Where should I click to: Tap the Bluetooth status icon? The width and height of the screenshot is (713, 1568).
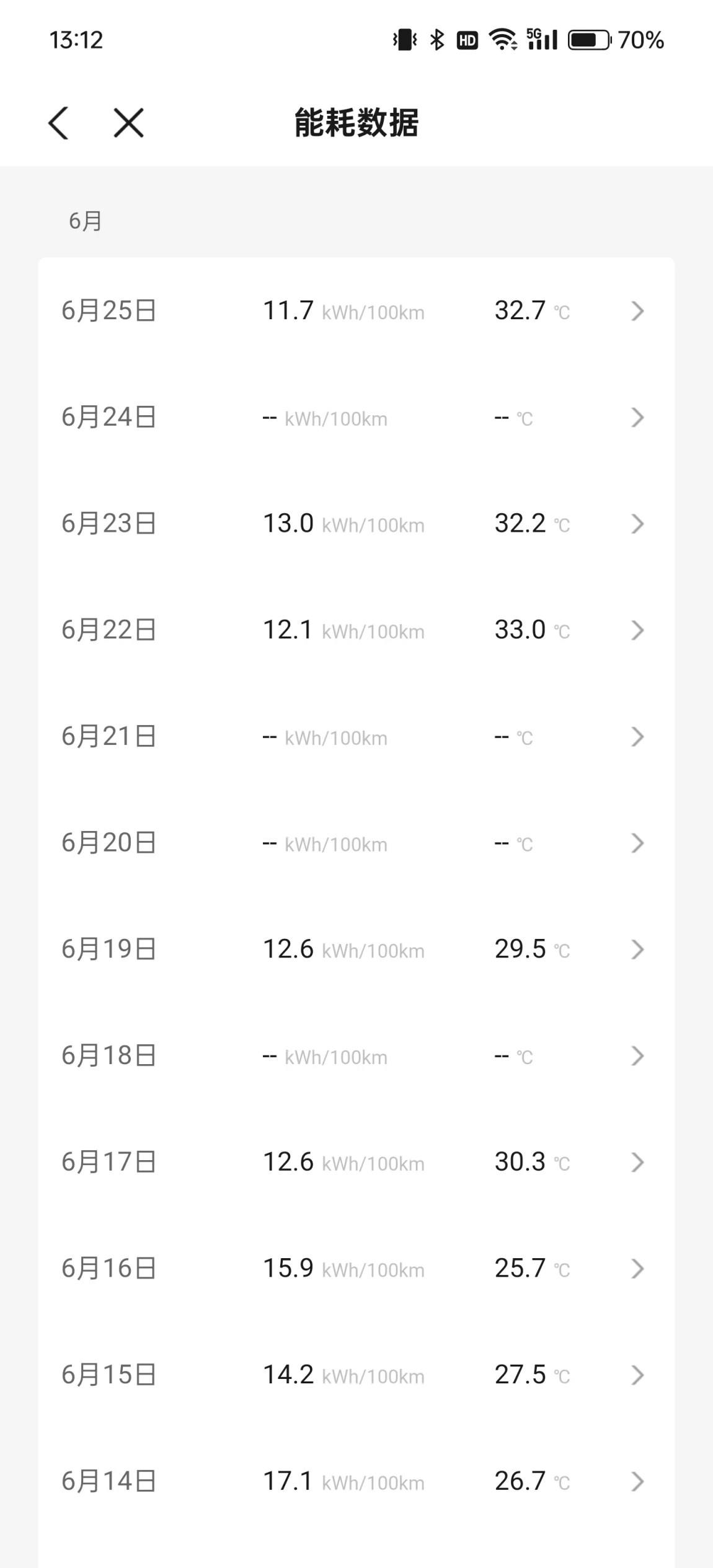click(437, 40)
